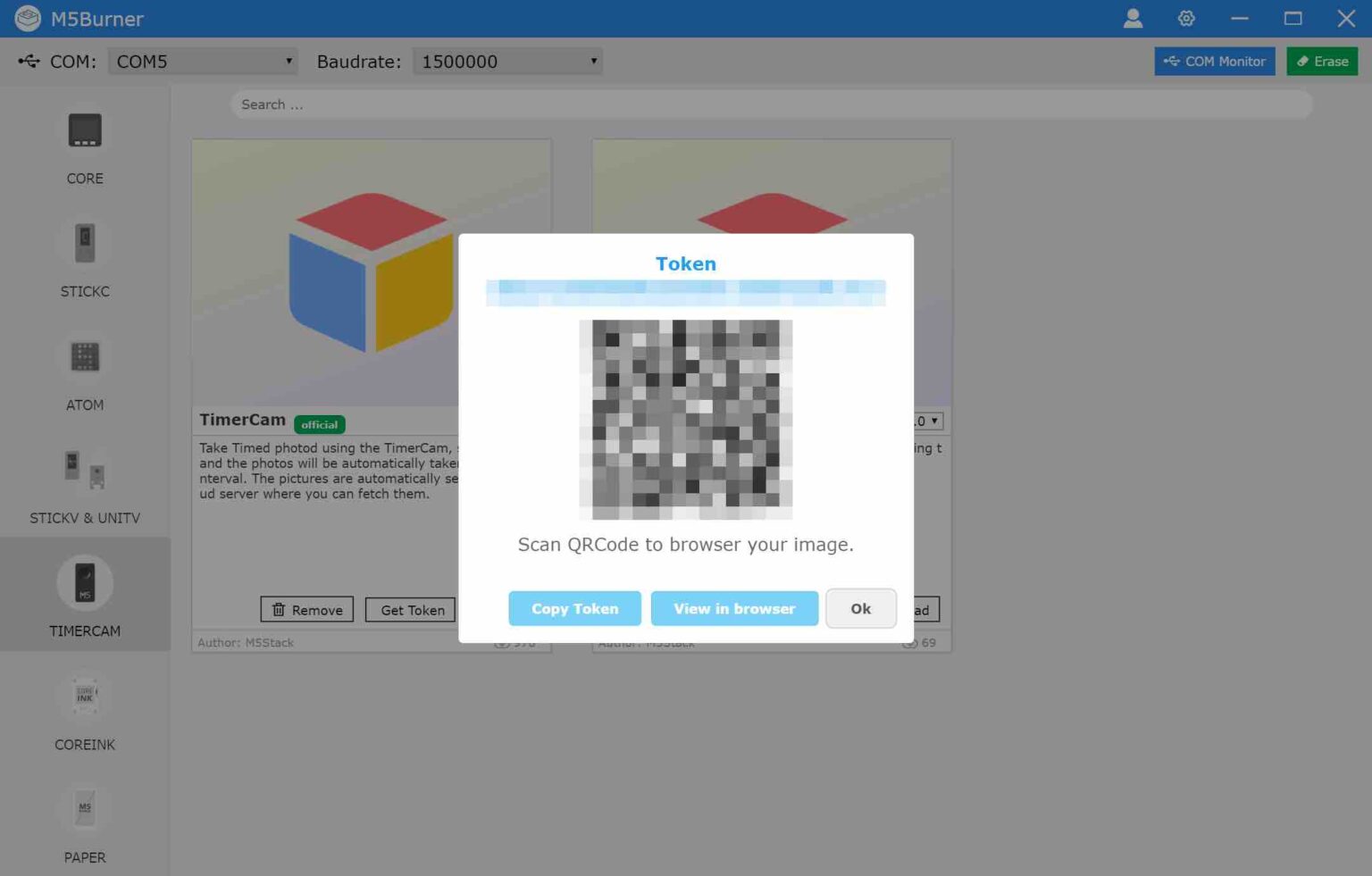Image resolution: width=1372 pixels, height=876 pixels.
Task: Open the TimerCam firmware version dropdown
Action: tap(924, 420)
